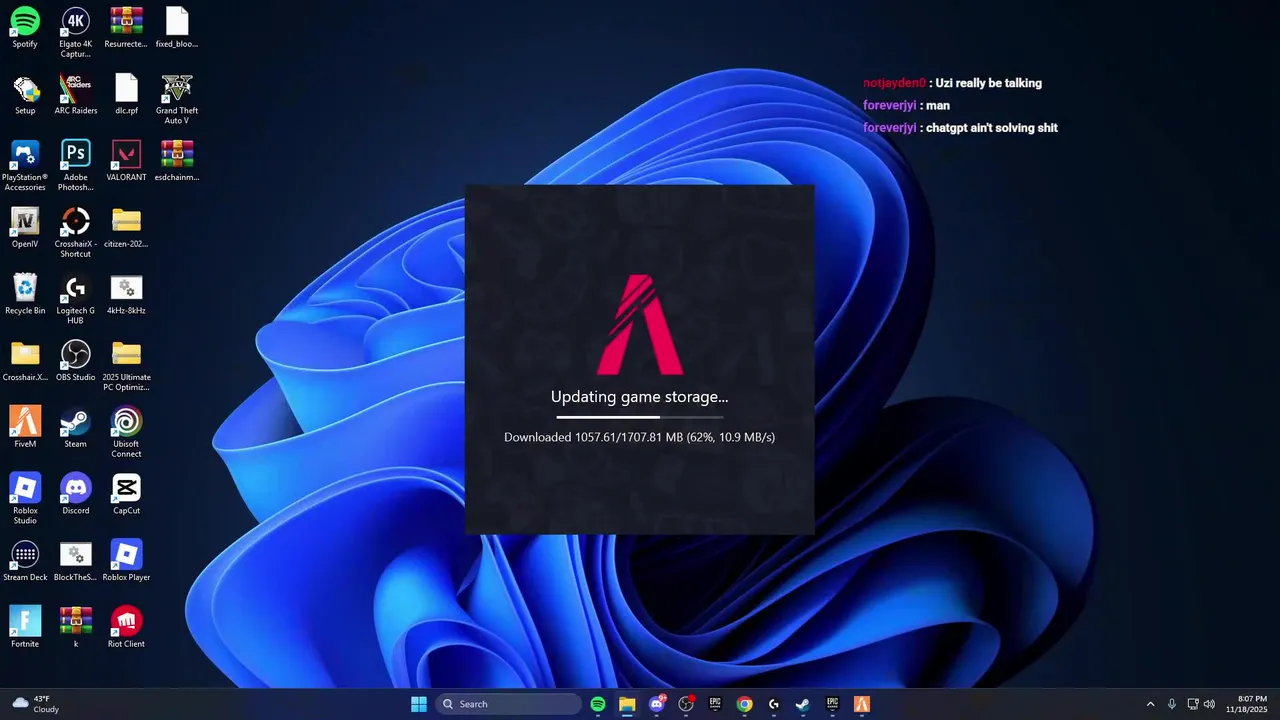1280x720 pixels.
Task: Click the FiveM update progress bar
Action: (640, 416)
